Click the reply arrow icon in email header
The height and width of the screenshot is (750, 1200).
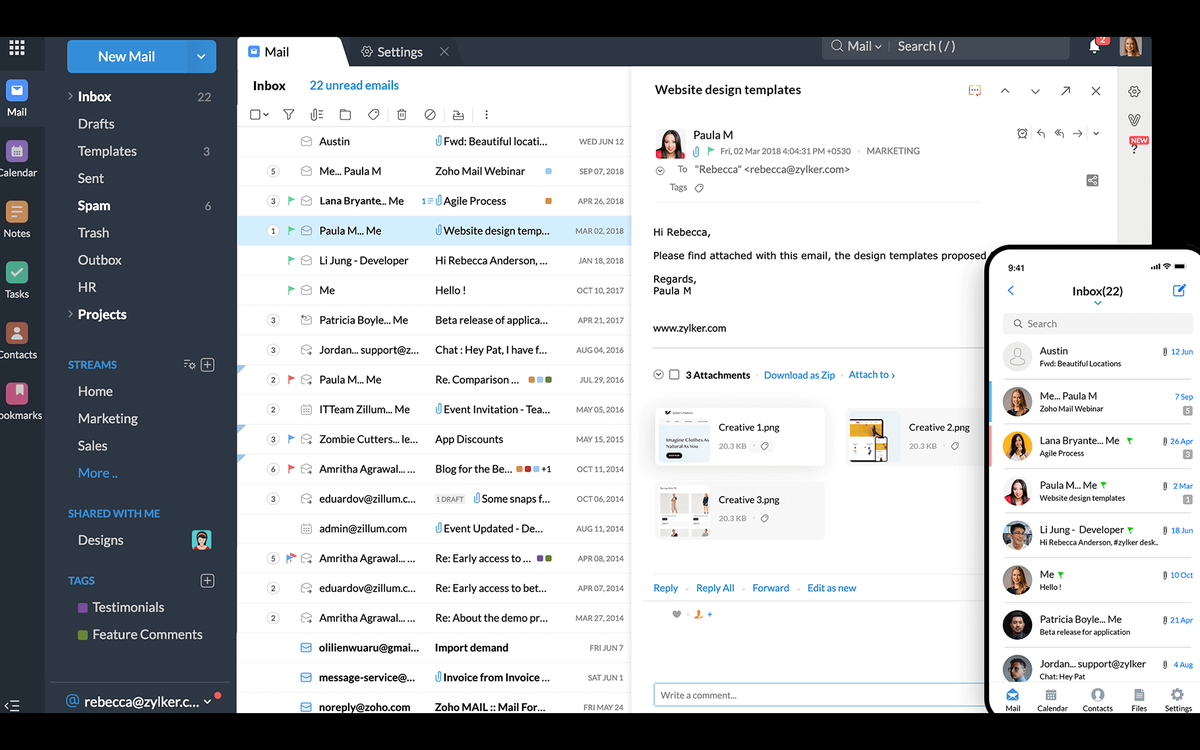pos(1041,133)
